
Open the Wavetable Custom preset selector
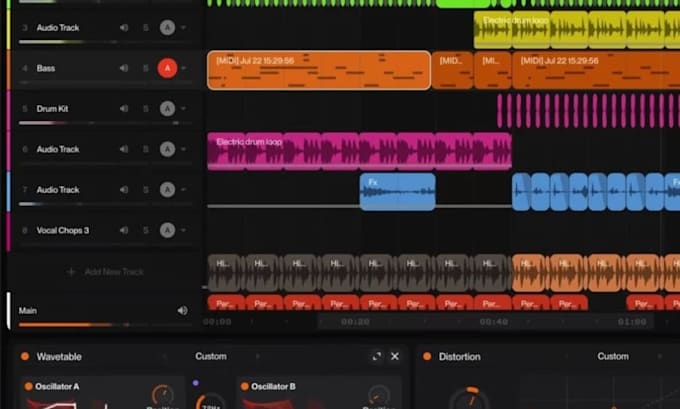[211, 356]
